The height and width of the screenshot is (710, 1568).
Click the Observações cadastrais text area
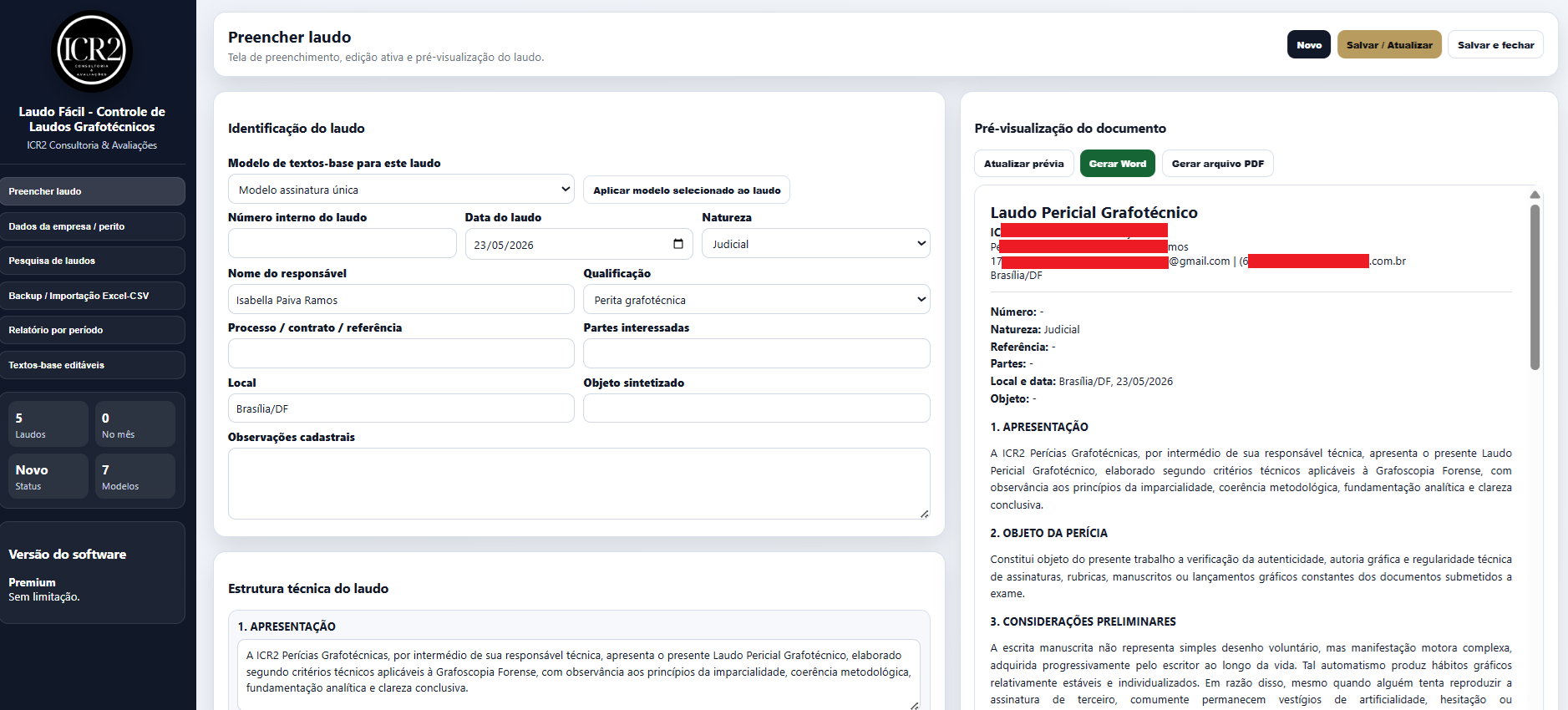pyautogui.click(x=579, y=484)
